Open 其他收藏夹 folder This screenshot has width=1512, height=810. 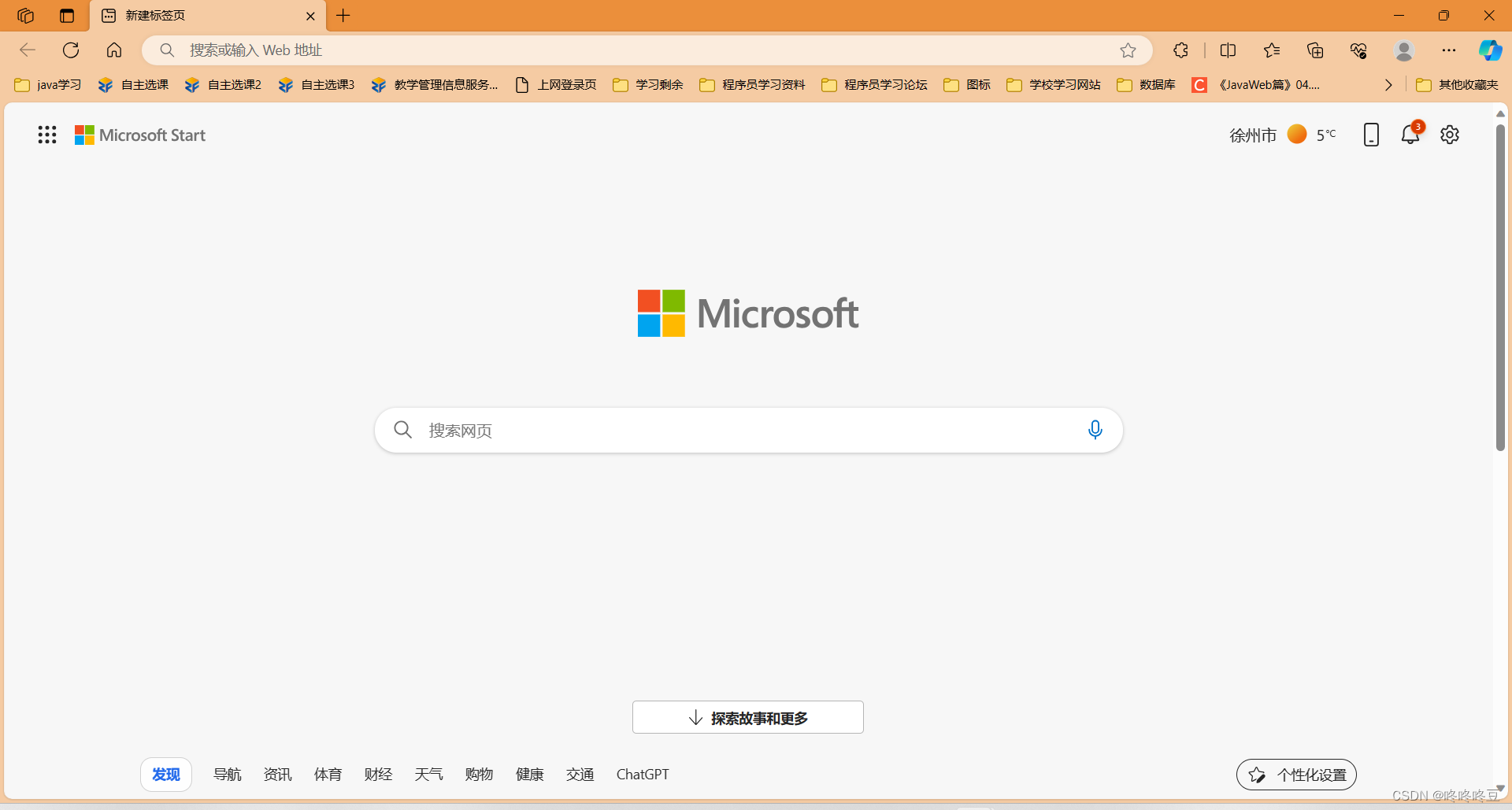1457,85
